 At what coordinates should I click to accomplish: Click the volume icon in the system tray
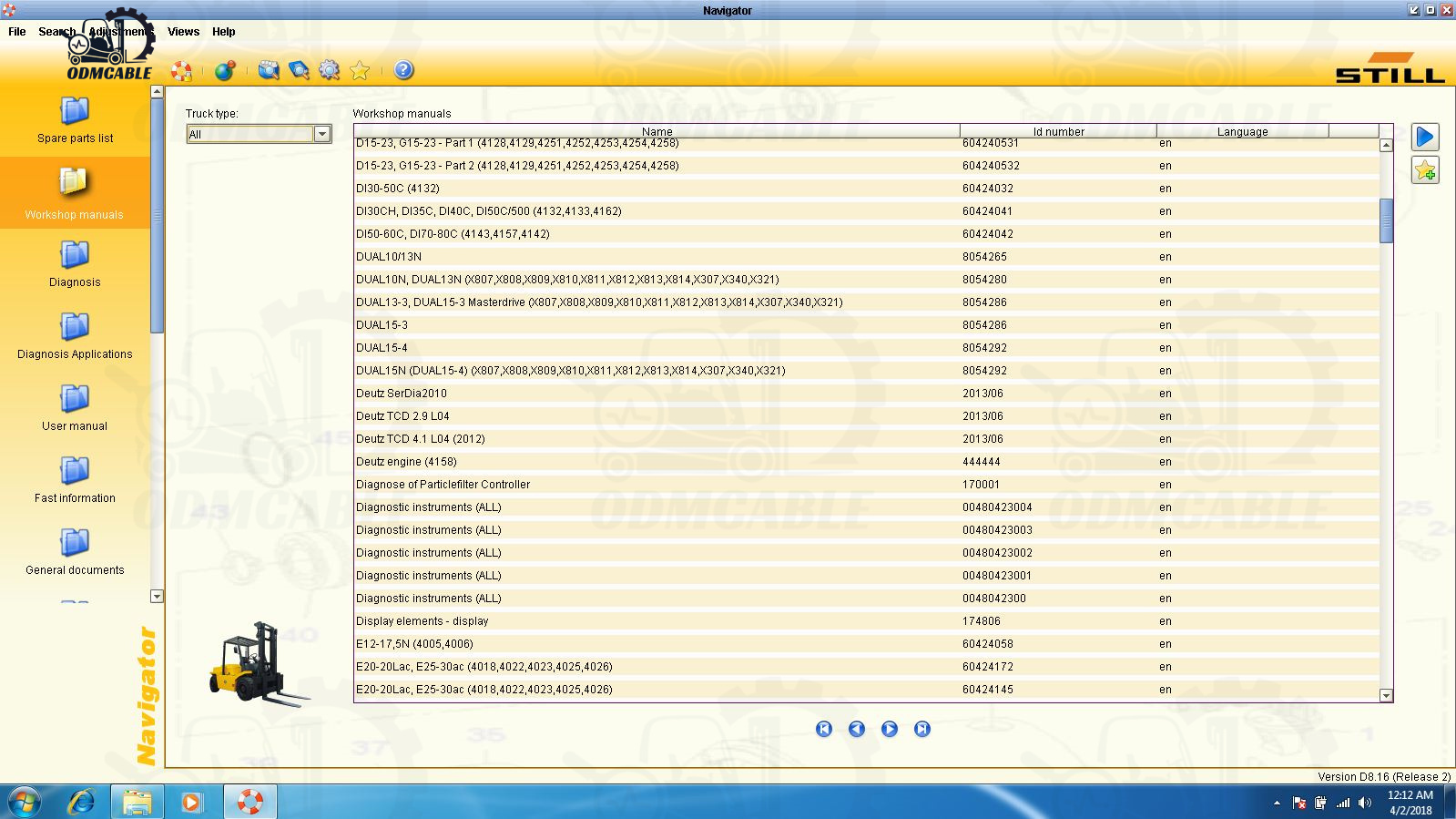tap(1365, 803)
